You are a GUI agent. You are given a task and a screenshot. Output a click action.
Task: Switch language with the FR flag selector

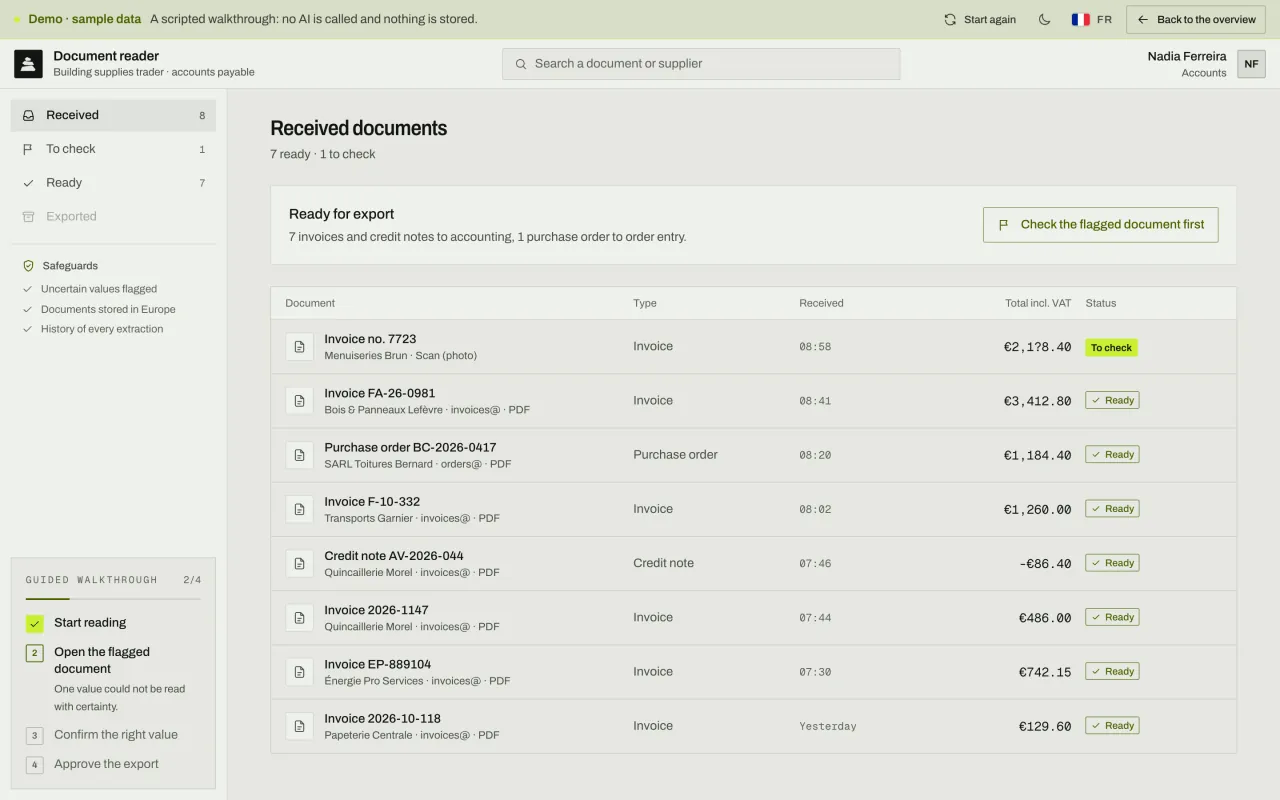[1091, 19]
